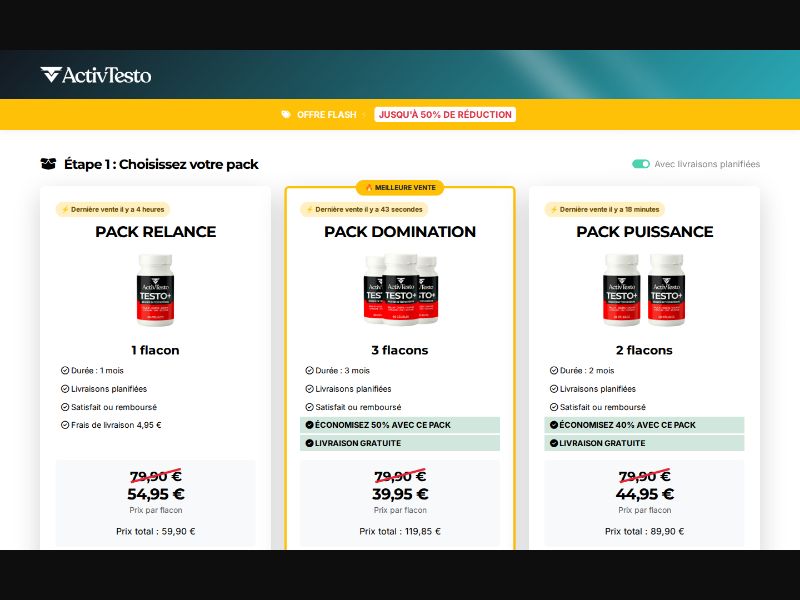Click the check icon beside 'Frais de livraison 4,95 €'

coord(65,425)
